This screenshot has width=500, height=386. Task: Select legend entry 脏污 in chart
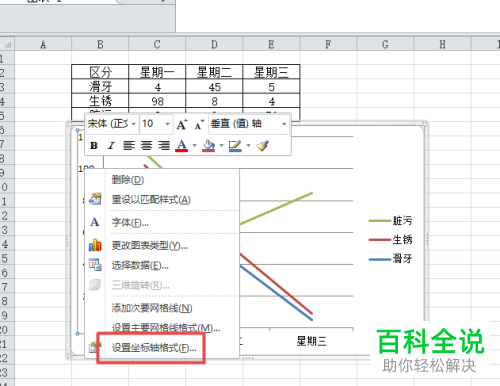click(391, 220)
